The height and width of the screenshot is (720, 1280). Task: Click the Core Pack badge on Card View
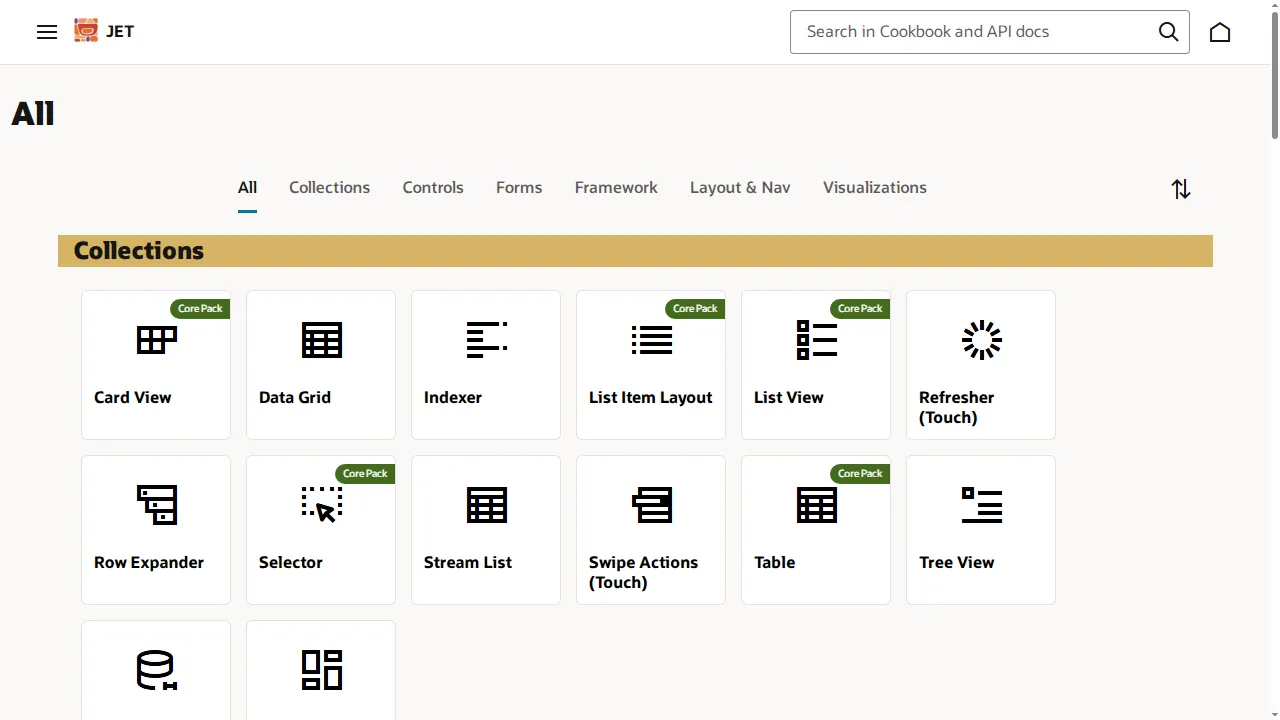(200, 309)
